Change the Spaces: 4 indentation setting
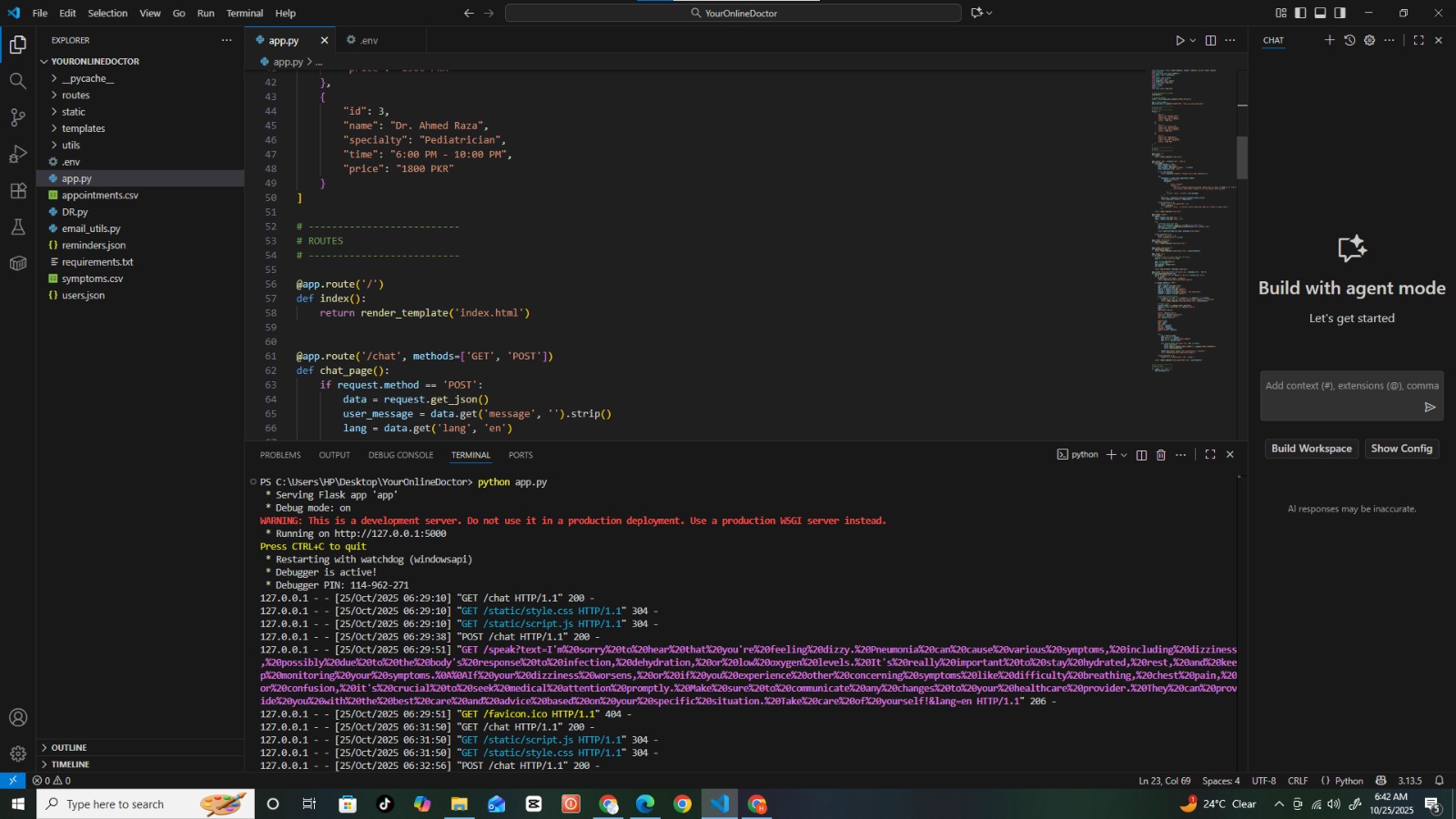 click(x=1220, y=781)
